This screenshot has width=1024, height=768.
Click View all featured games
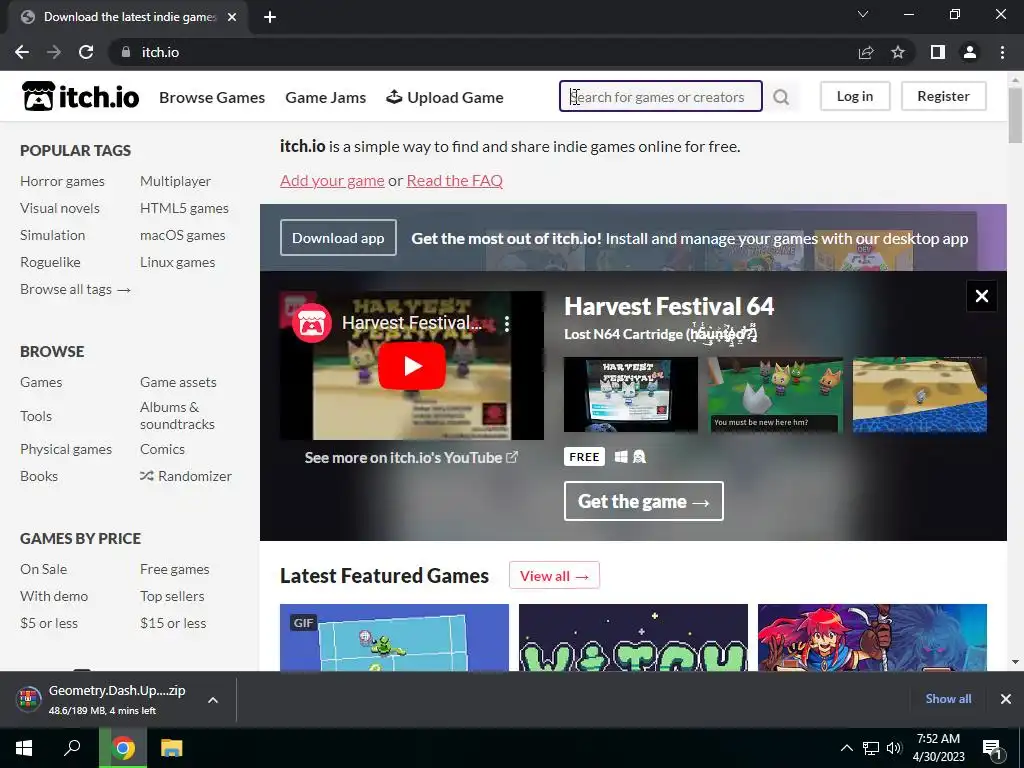click(x=554, y=575)
